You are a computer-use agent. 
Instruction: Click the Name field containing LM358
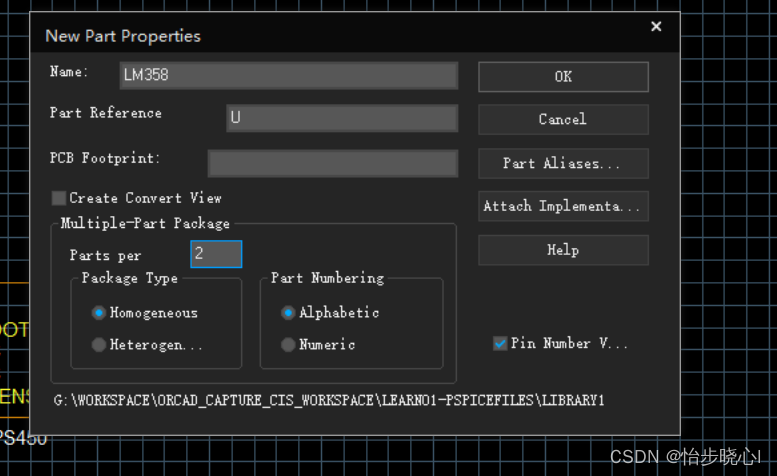coord(286,76)
